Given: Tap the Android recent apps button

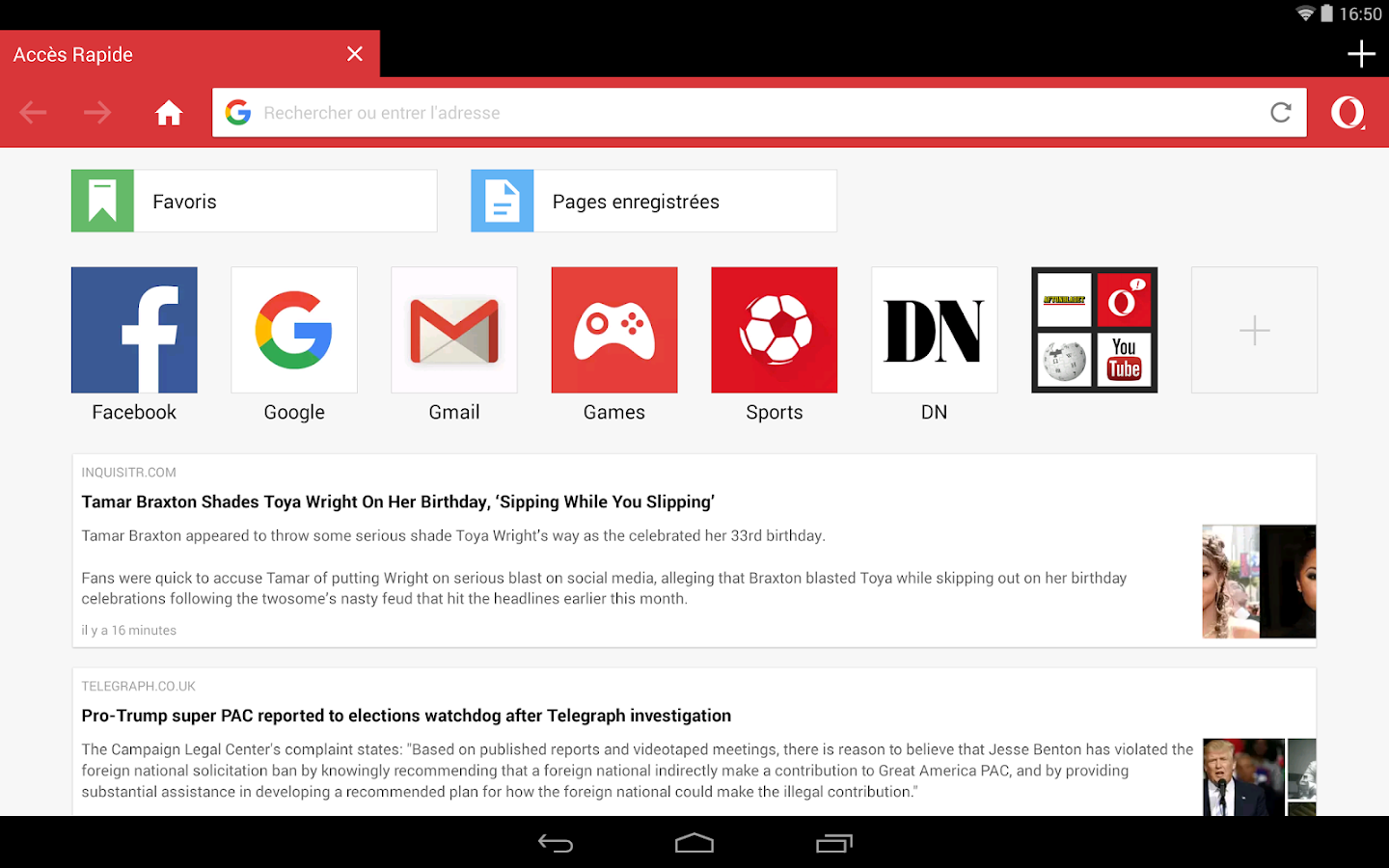Looking at the screenshot, I should point(834,843).
